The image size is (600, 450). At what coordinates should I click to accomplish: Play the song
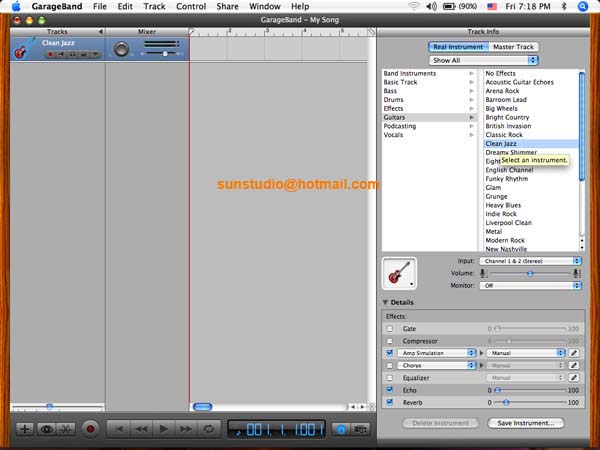[163, 429]
